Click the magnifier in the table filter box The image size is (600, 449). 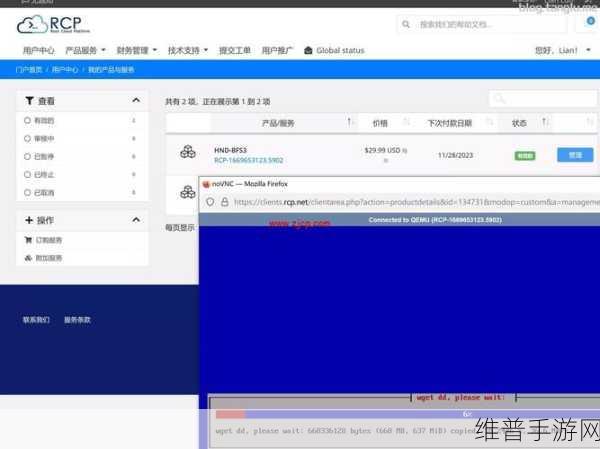[499, 99]
